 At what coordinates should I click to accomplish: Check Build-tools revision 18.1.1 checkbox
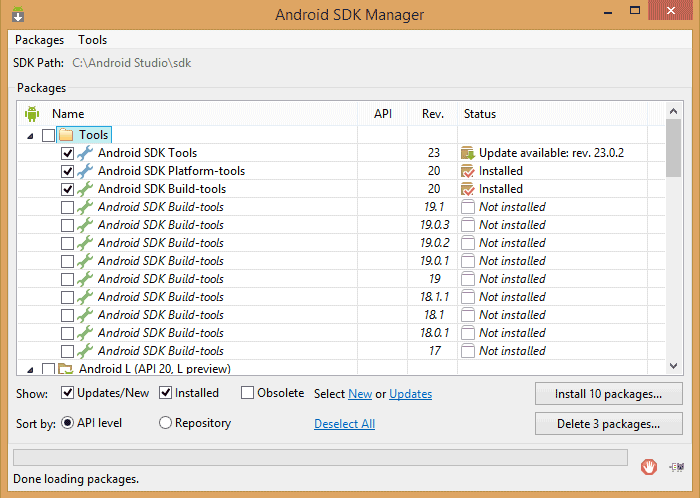(67, 297)
